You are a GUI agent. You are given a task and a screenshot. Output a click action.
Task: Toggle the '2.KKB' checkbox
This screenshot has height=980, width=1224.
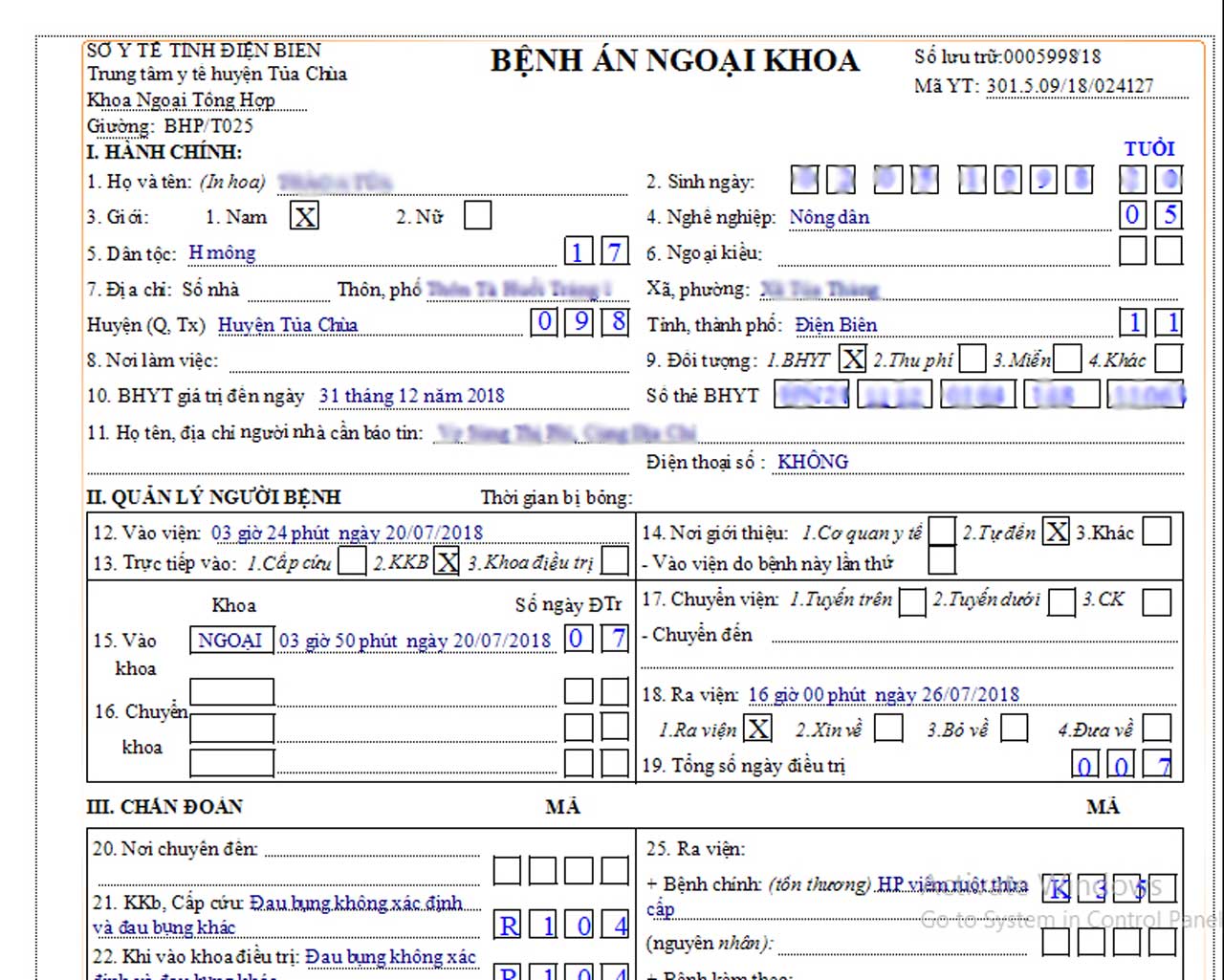(448, 560)
